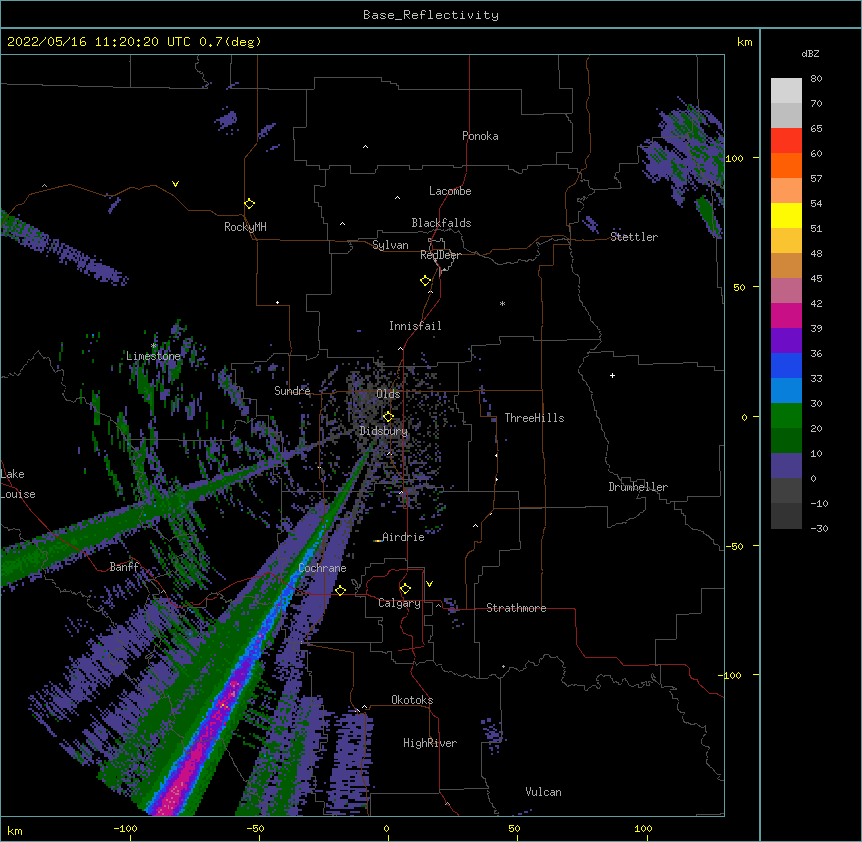Select the Airdrie label

click(x=403, y=537)
